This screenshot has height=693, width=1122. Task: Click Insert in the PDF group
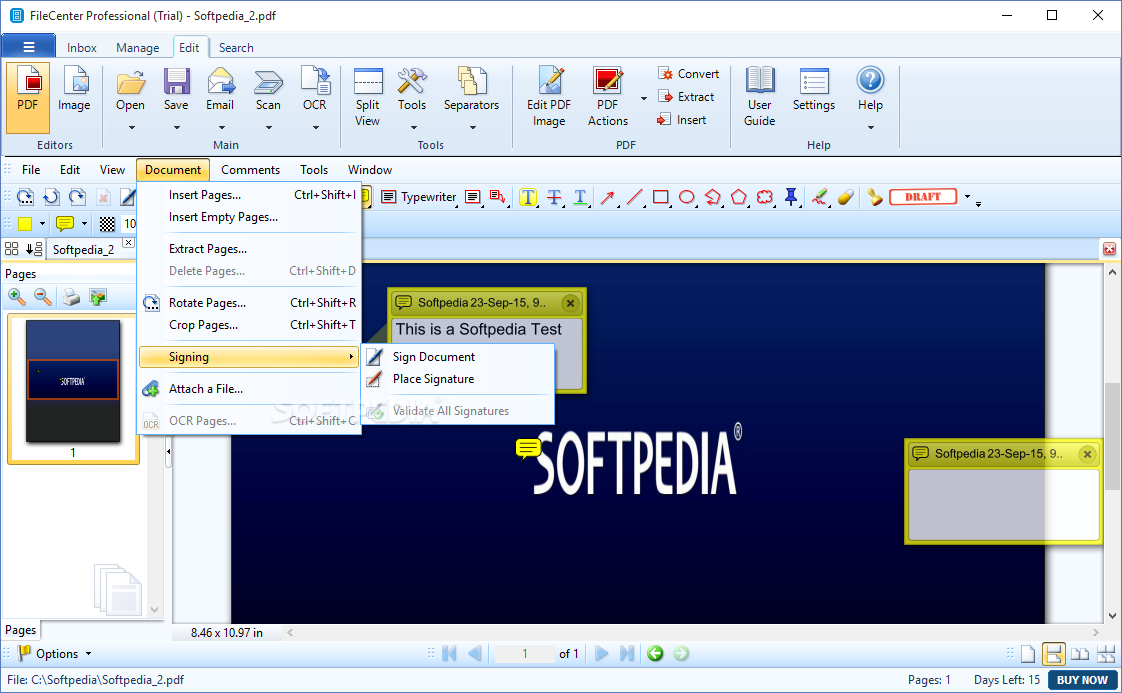[682, 120]
